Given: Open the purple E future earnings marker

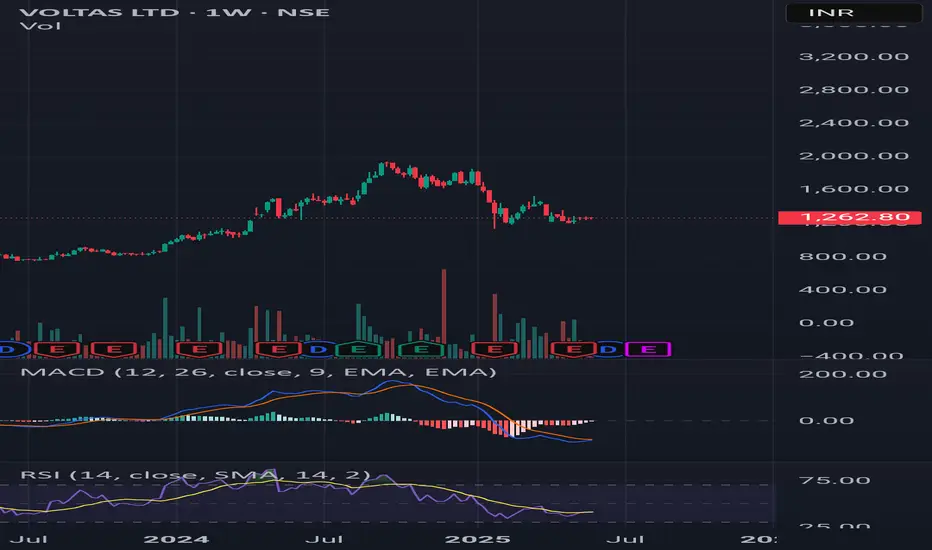Looking at the screenshot, I should tap(648, 349).
